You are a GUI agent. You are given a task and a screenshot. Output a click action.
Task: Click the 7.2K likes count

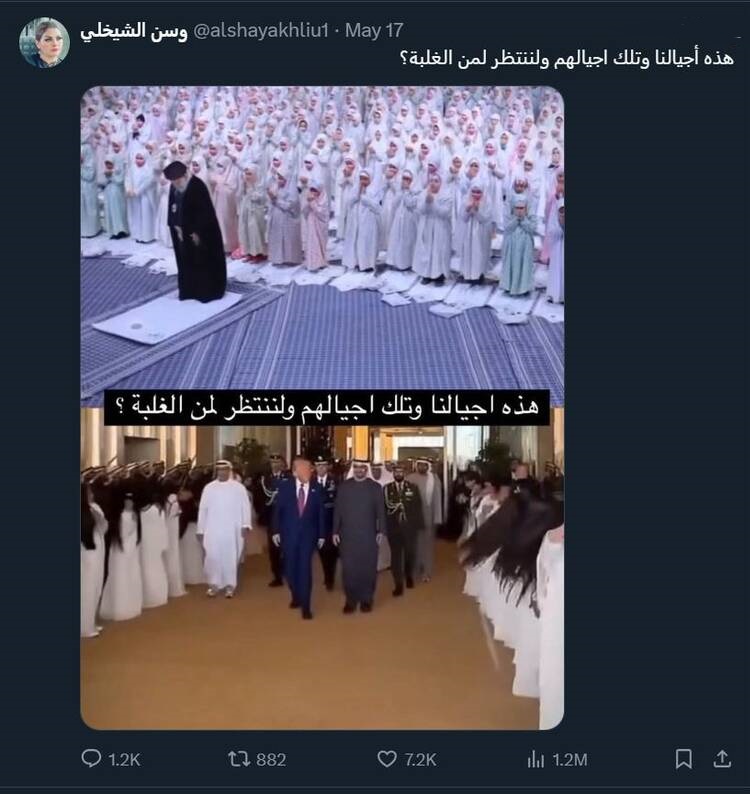420,760
